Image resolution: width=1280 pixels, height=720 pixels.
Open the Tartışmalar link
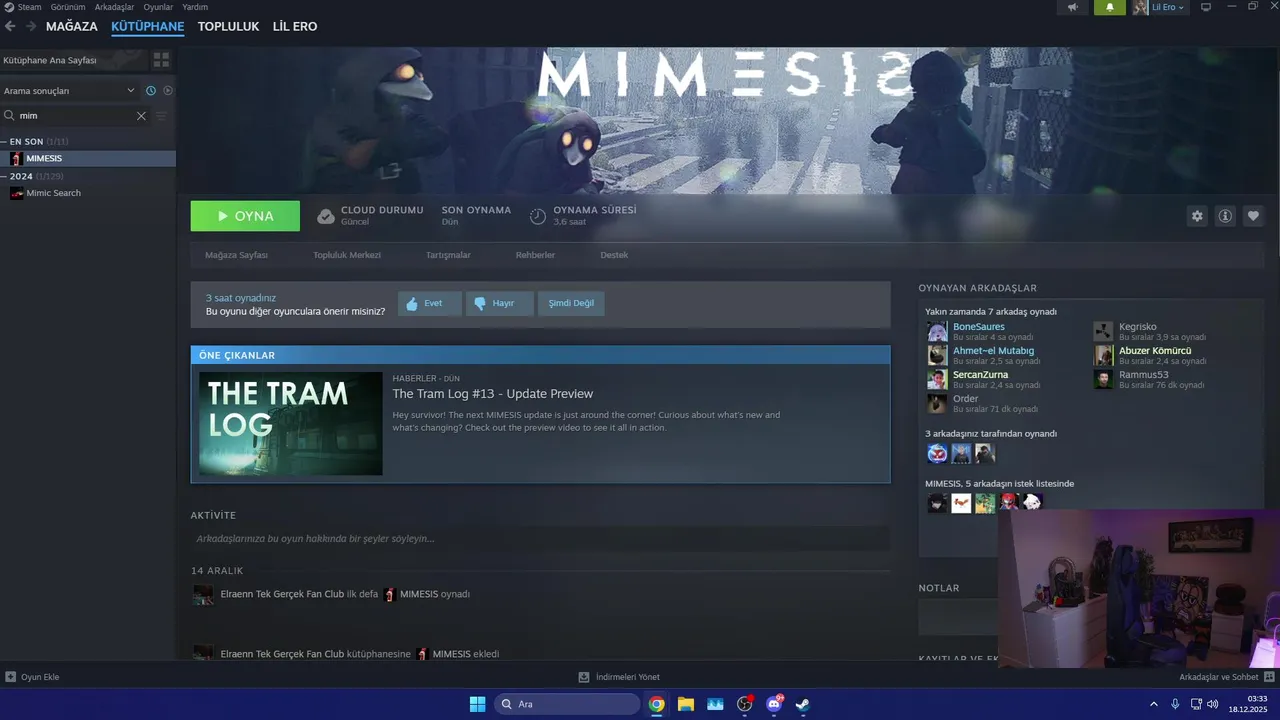click(x=448, y=255)
